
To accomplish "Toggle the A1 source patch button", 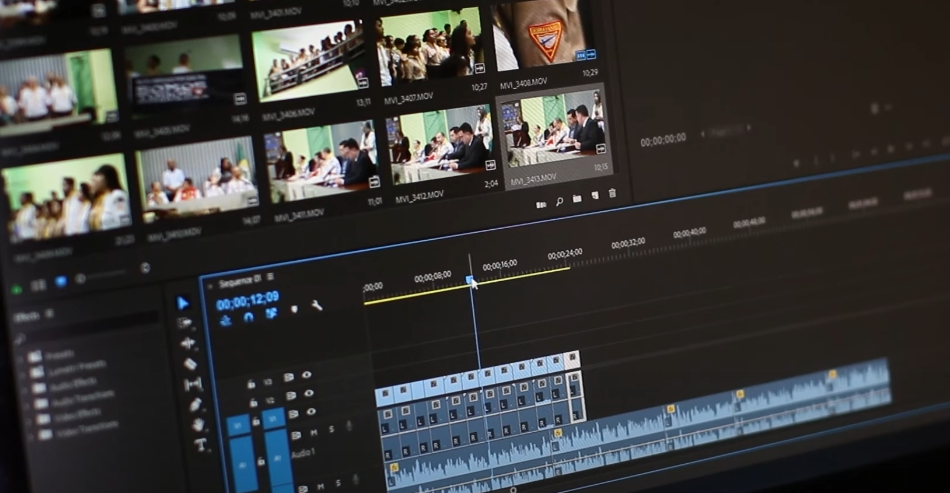I will [242, 465].
